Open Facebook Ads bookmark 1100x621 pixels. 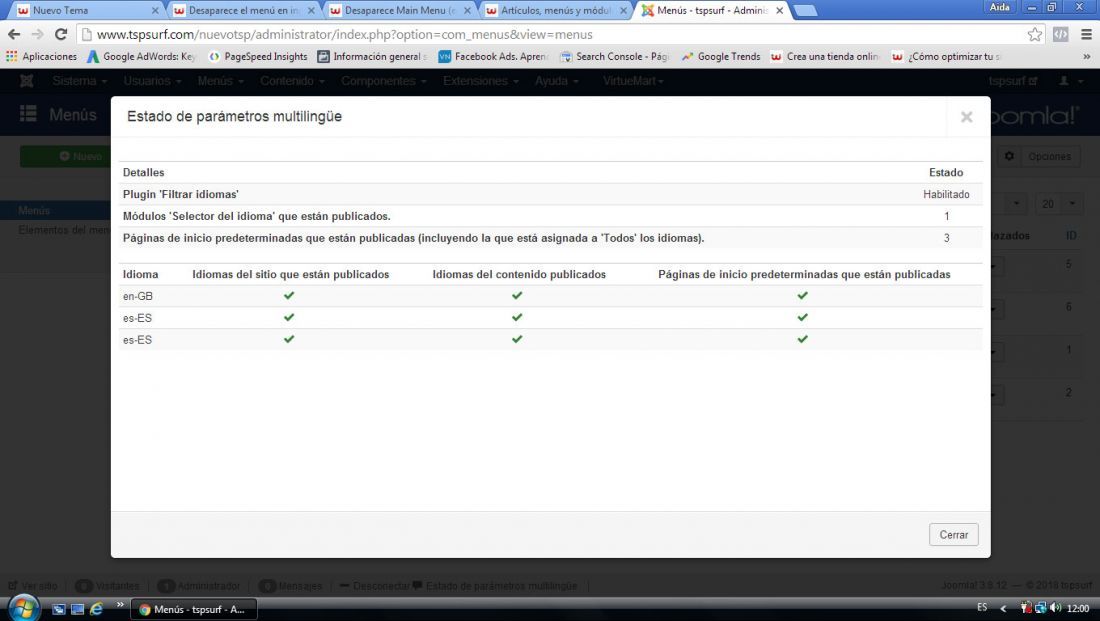pos(493,56)
